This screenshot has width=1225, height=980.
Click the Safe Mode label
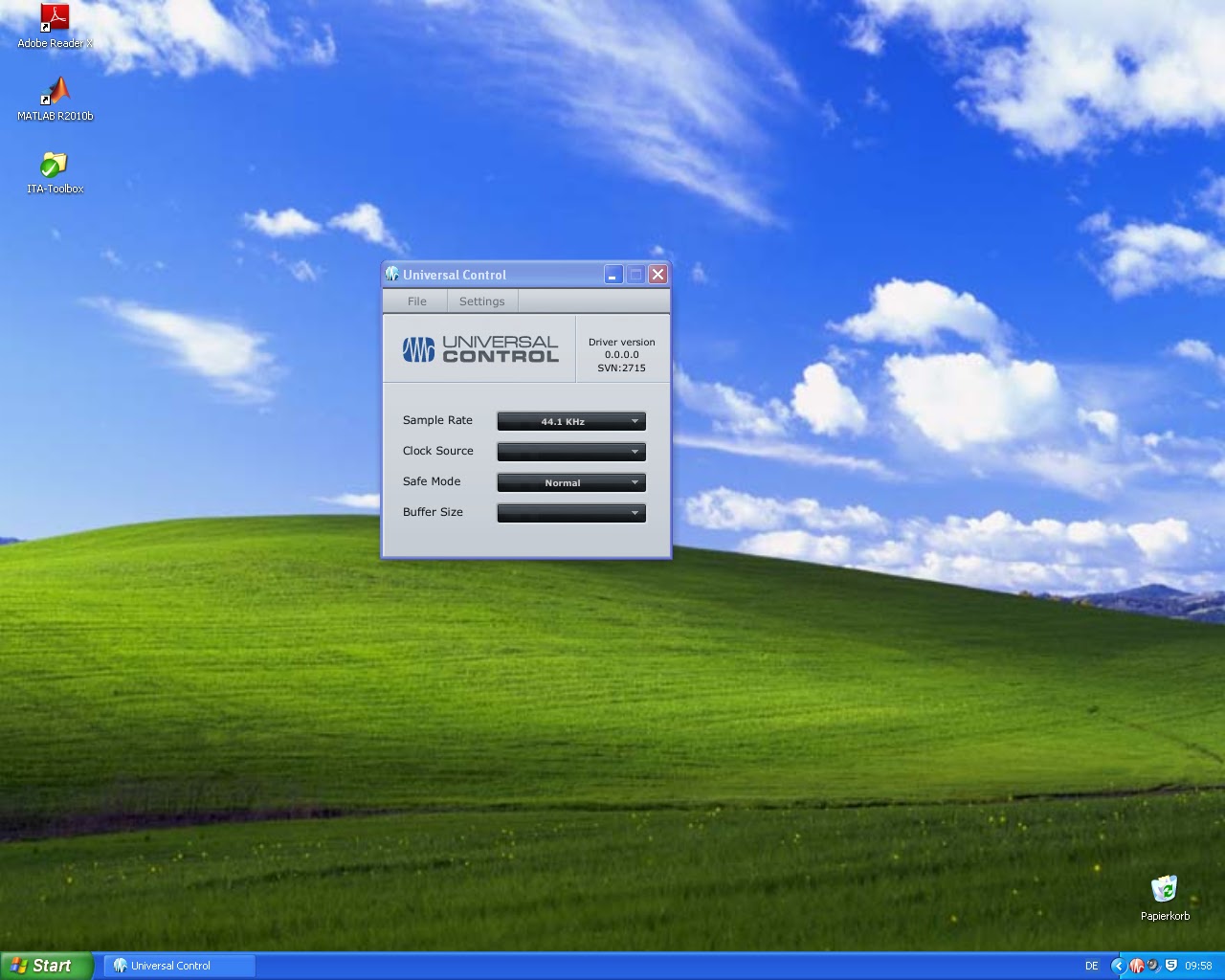coord(432,481)
